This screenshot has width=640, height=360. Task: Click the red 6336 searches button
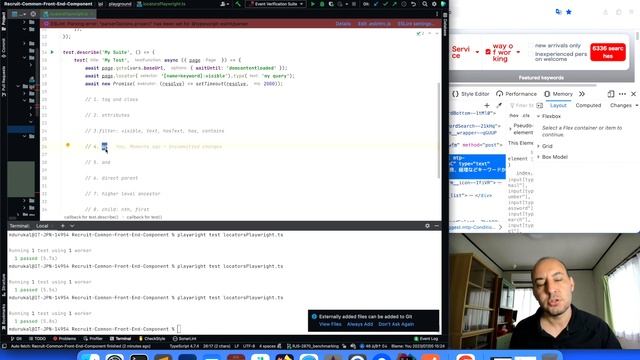pyautogui.click(x=608, y=52)
